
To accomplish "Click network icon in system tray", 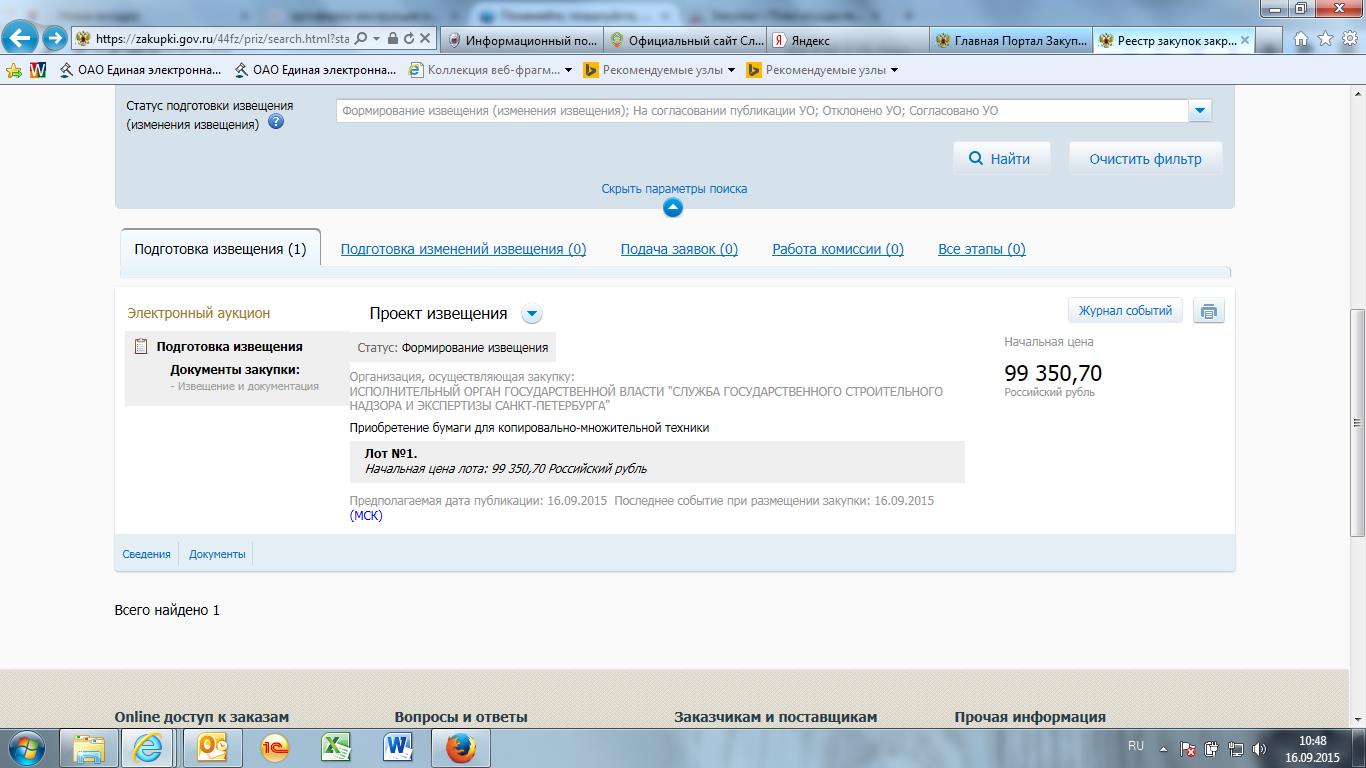I will (x=1236, y=748).
